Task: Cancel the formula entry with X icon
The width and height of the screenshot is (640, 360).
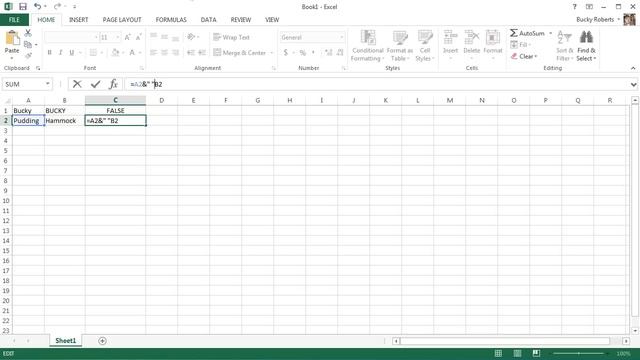Action: 77,84
